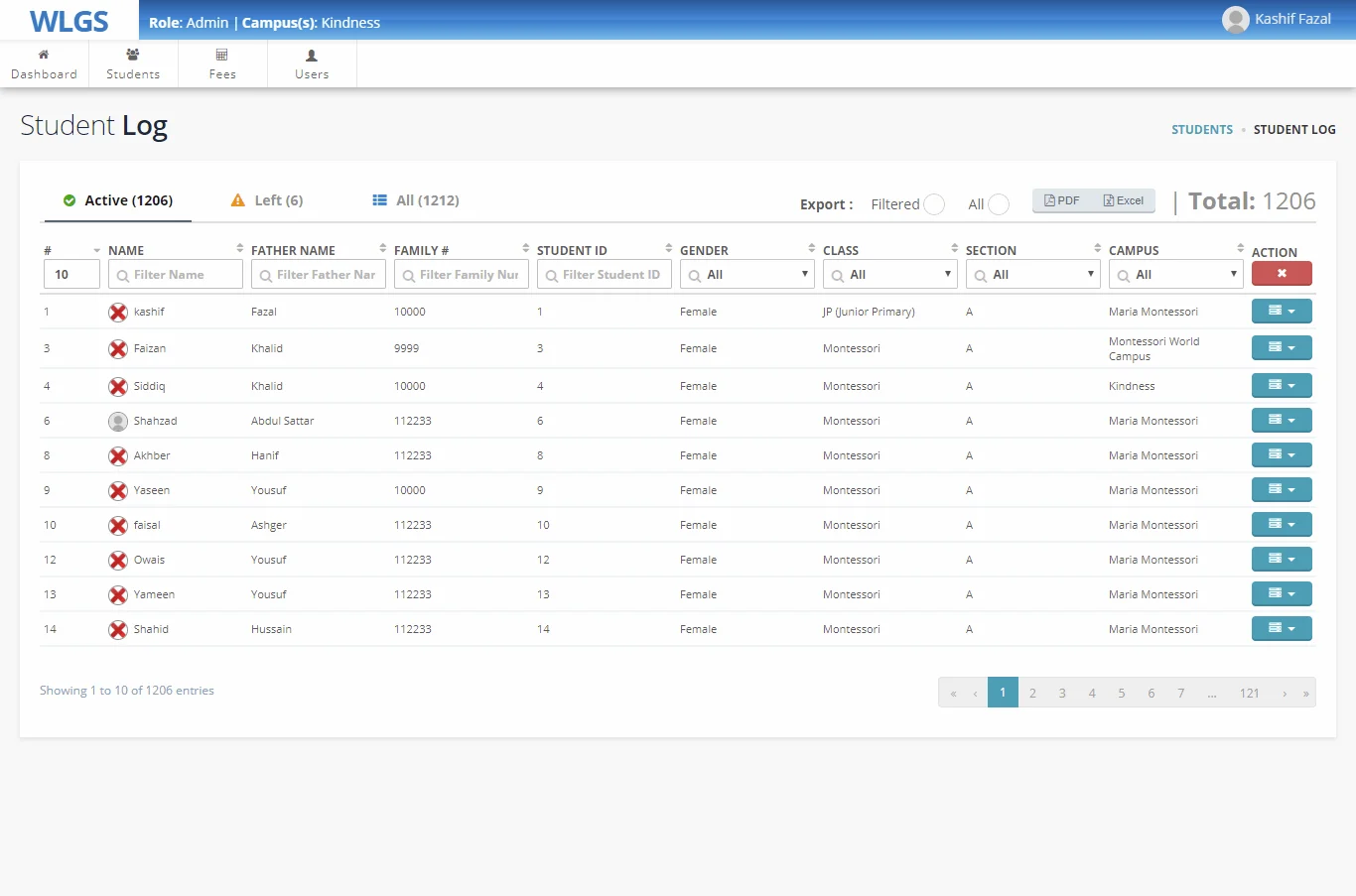Export the list as PDF
The width and height of the screenshot is (1356, 896).
pyautogui.click(x=1062, y=200)
